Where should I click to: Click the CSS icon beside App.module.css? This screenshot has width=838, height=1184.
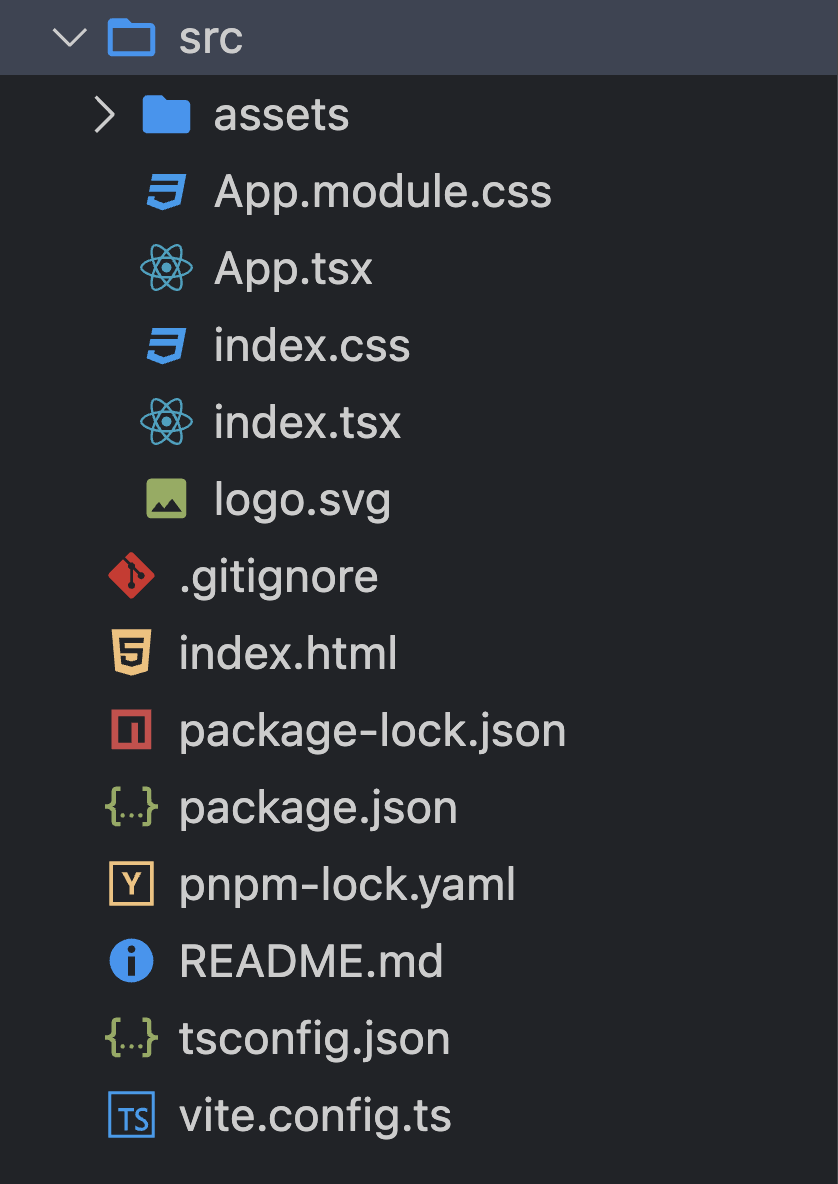[x=166, y=192]
